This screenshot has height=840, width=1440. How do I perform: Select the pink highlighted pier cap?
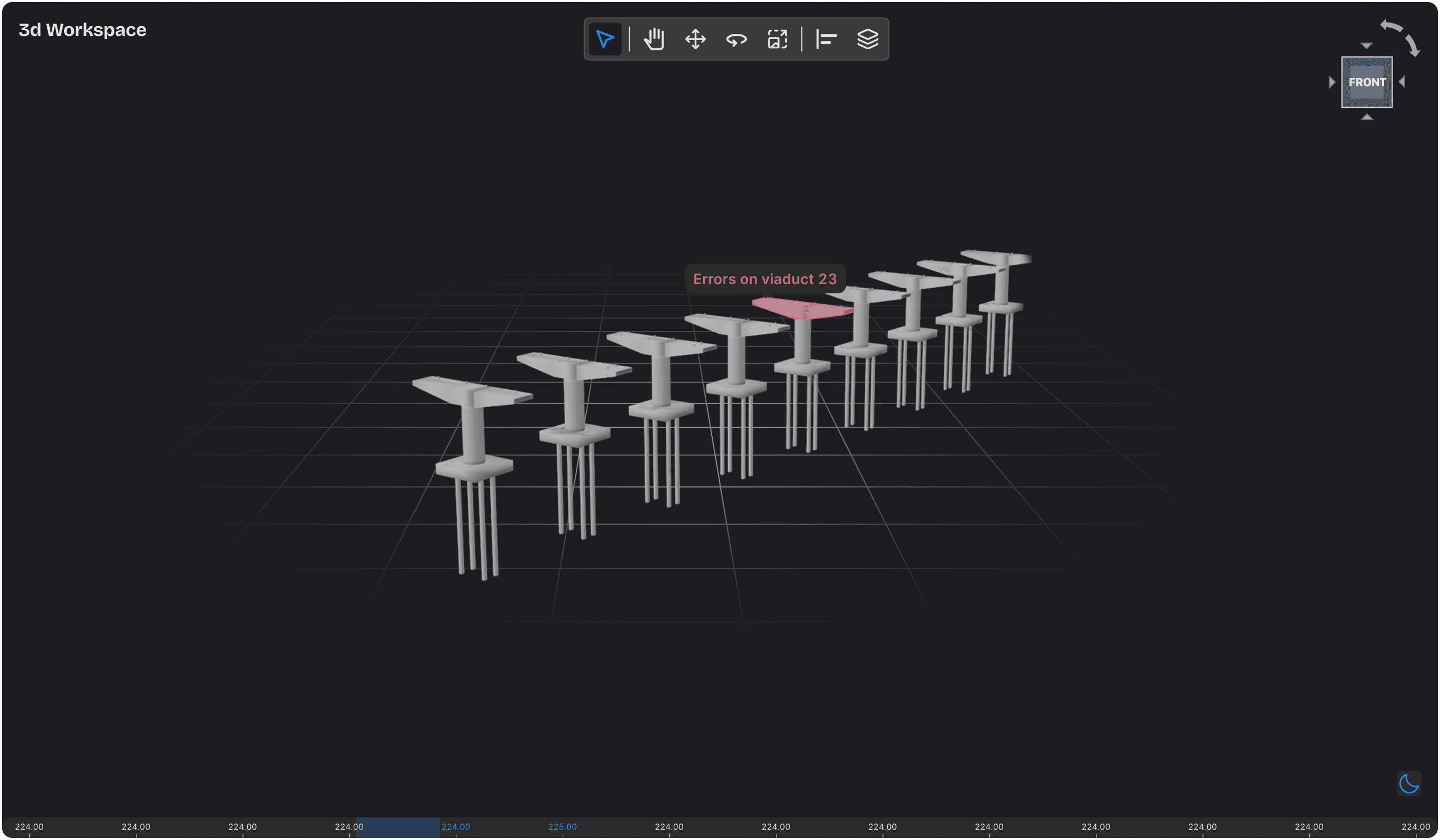click(800, 309)
